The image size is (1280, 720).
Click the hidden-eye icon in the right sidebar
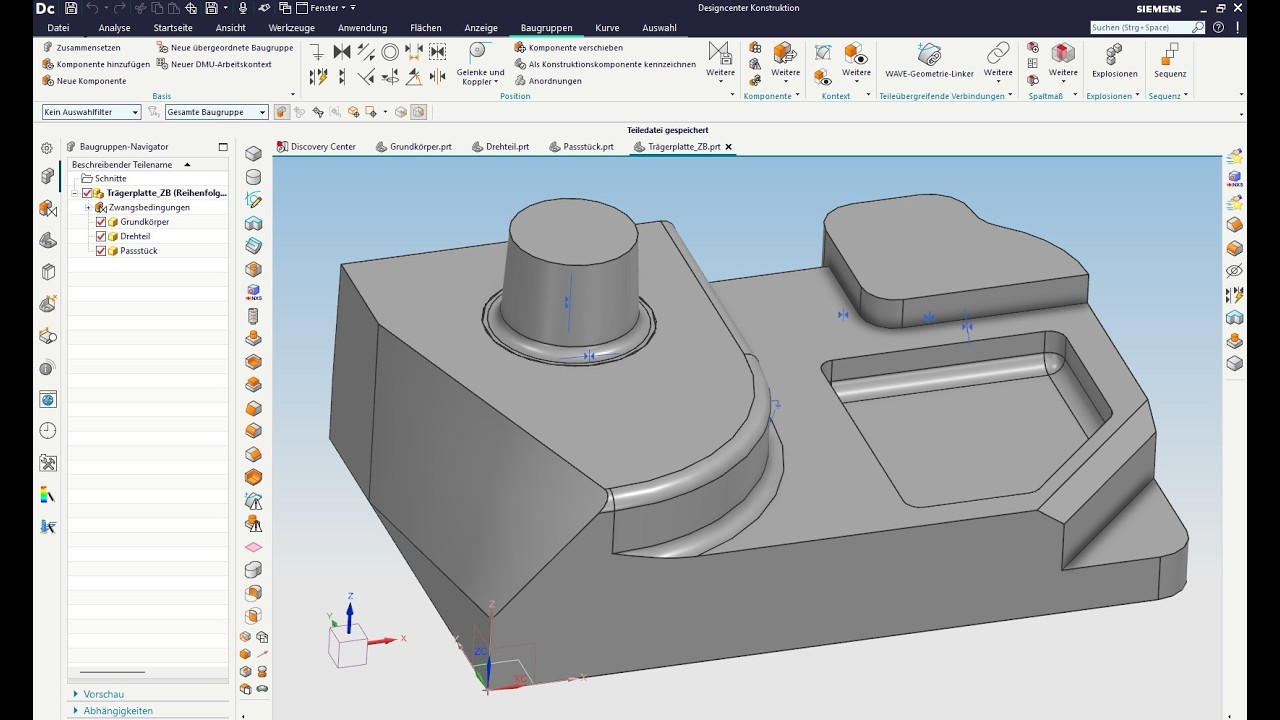pos(1235,271)
